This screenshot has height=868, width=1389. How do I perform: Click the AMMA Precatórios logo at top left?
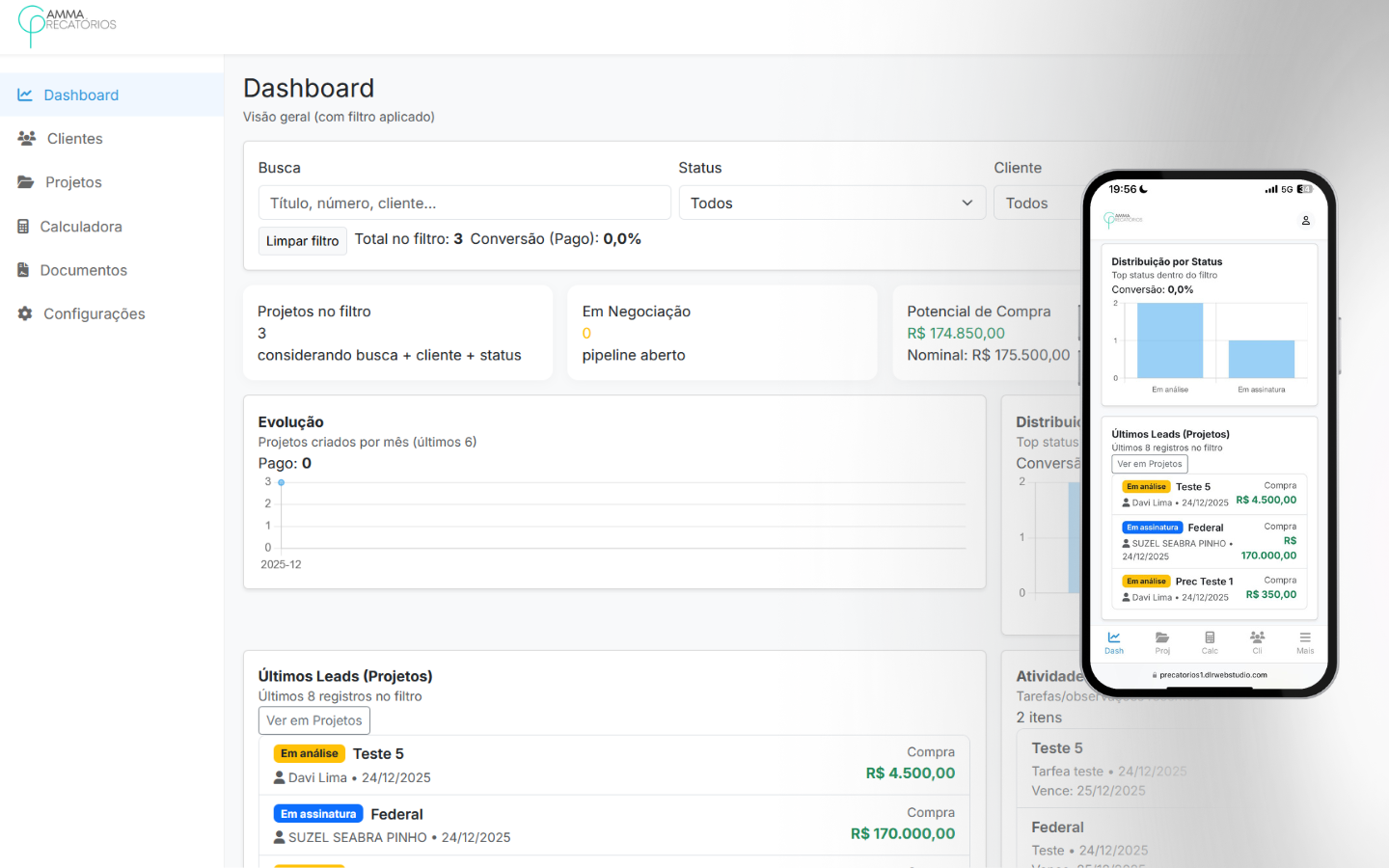coord(67,24)
